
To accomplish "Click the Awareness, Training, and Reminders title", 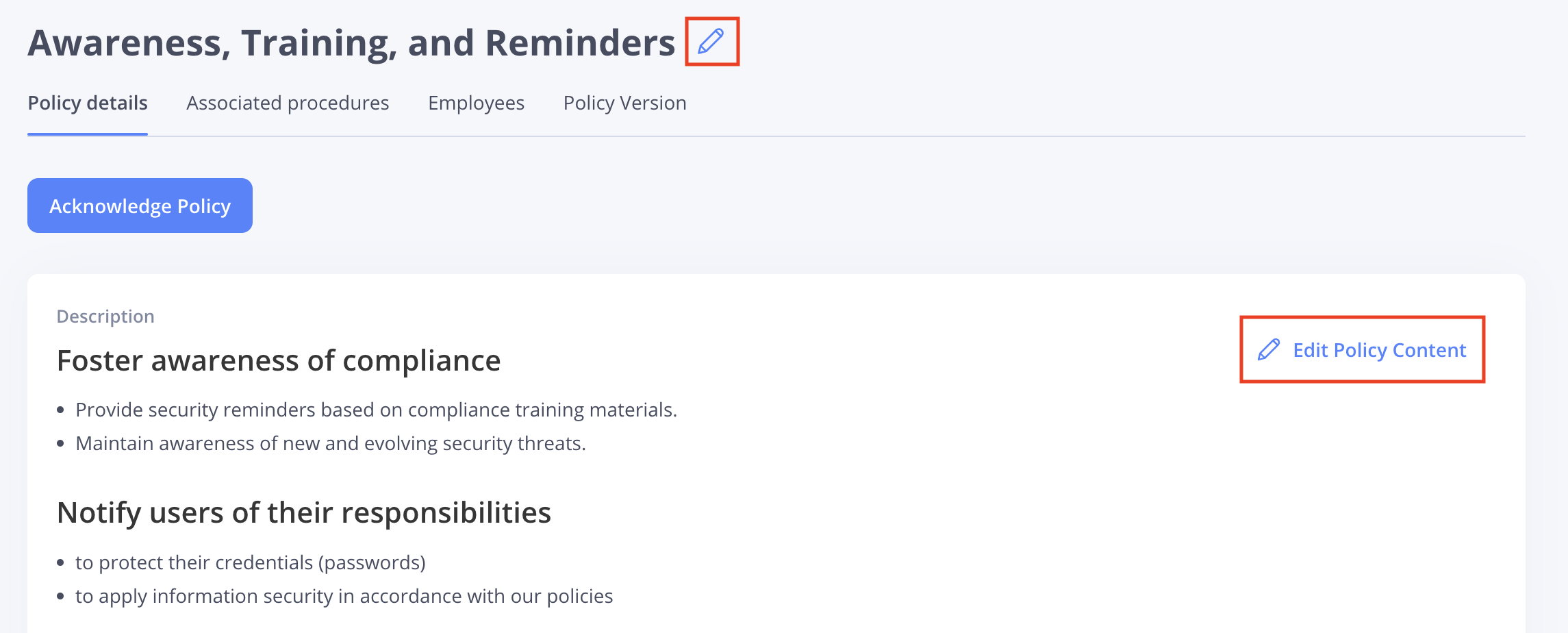I will pyautogui.click(x=351, y=43).
